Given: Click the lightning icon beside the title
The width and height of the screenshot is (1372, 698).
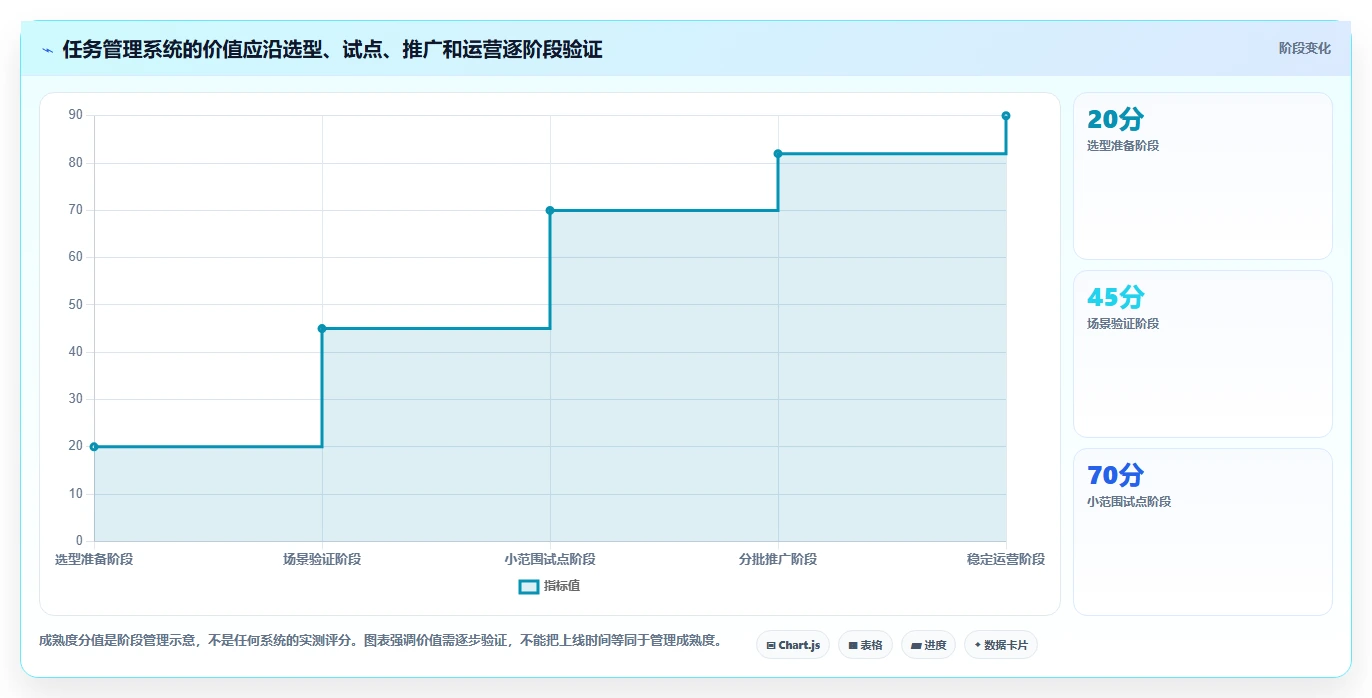Looking at the screenshot, I should (x=48, y=50).
